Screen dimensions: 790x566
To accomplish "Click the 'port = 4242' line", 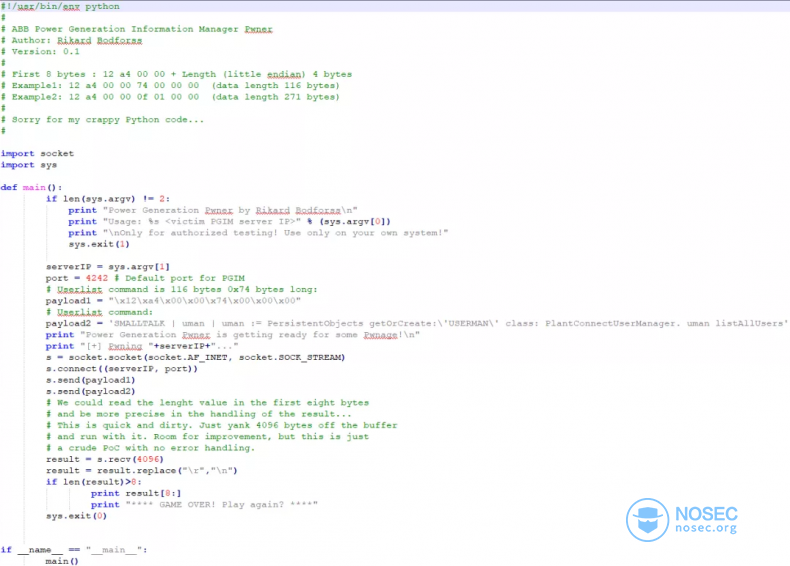I will pos(145,278).
